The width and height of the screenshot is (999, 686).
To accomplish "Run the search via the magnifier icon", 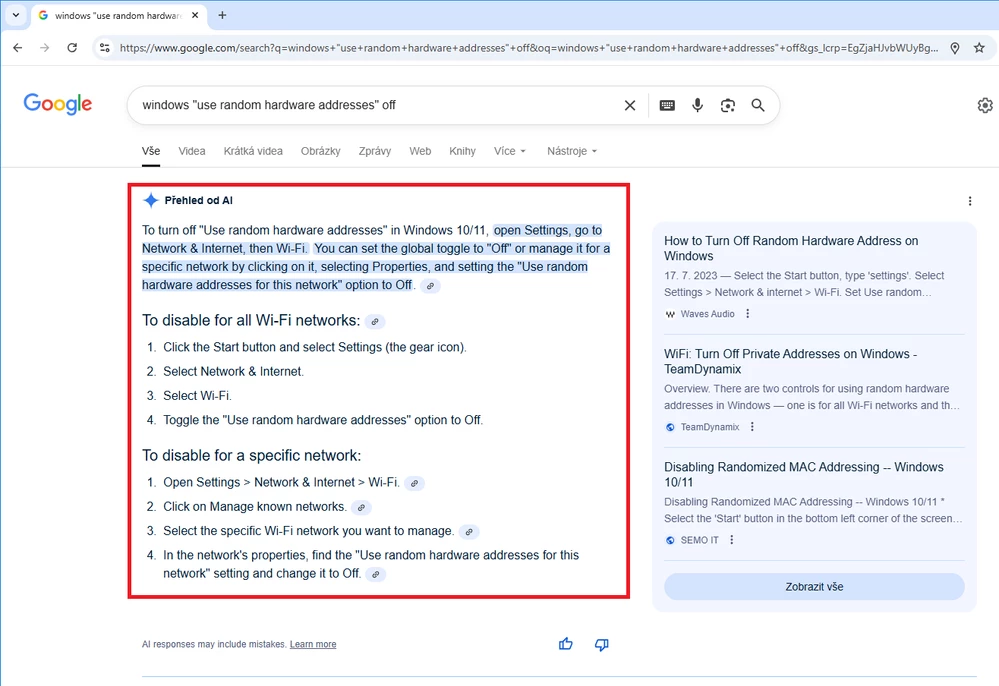I will click(x=757, y=105).
